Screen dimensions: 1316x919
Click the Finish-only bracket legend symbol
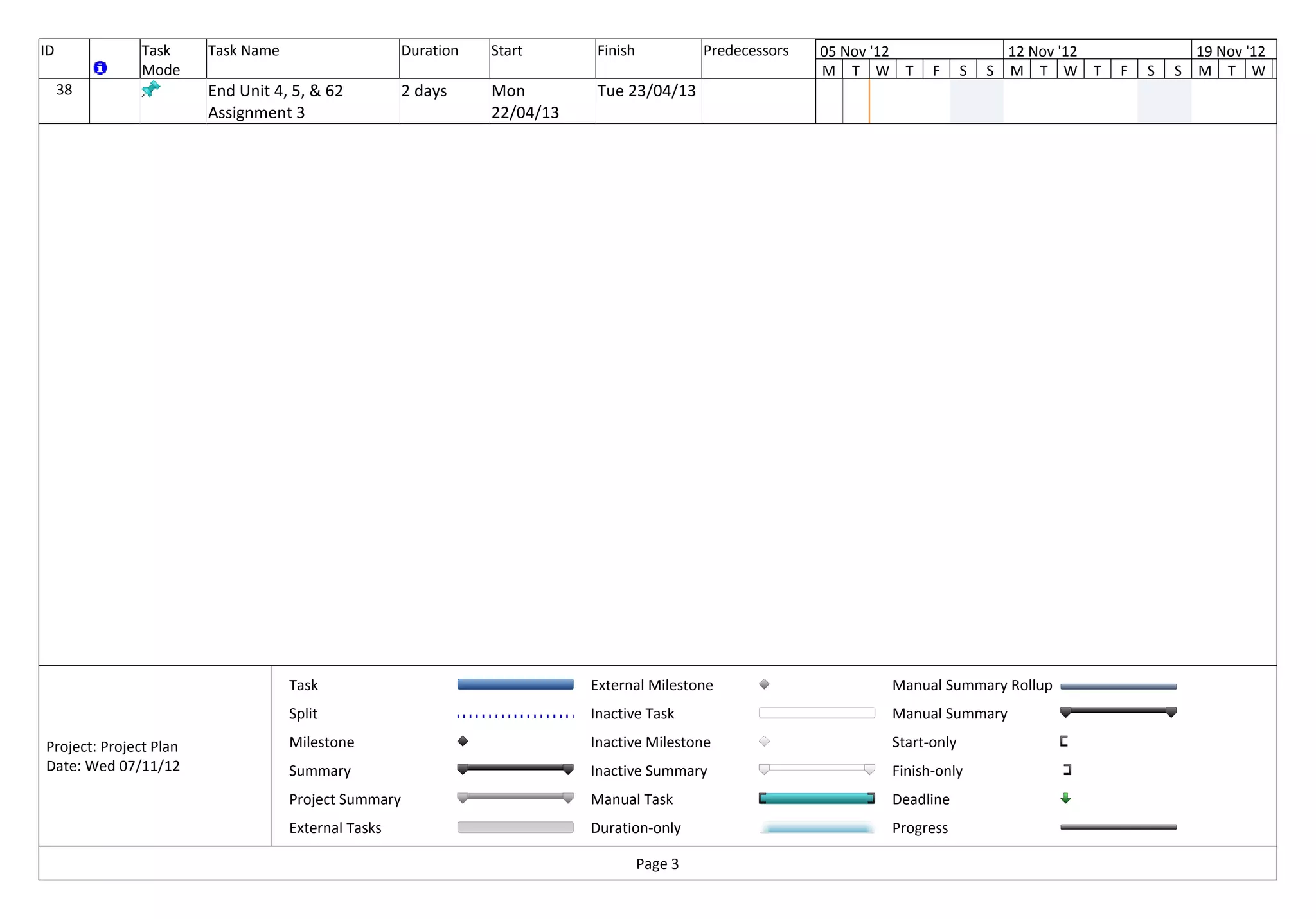(1067, 769)
